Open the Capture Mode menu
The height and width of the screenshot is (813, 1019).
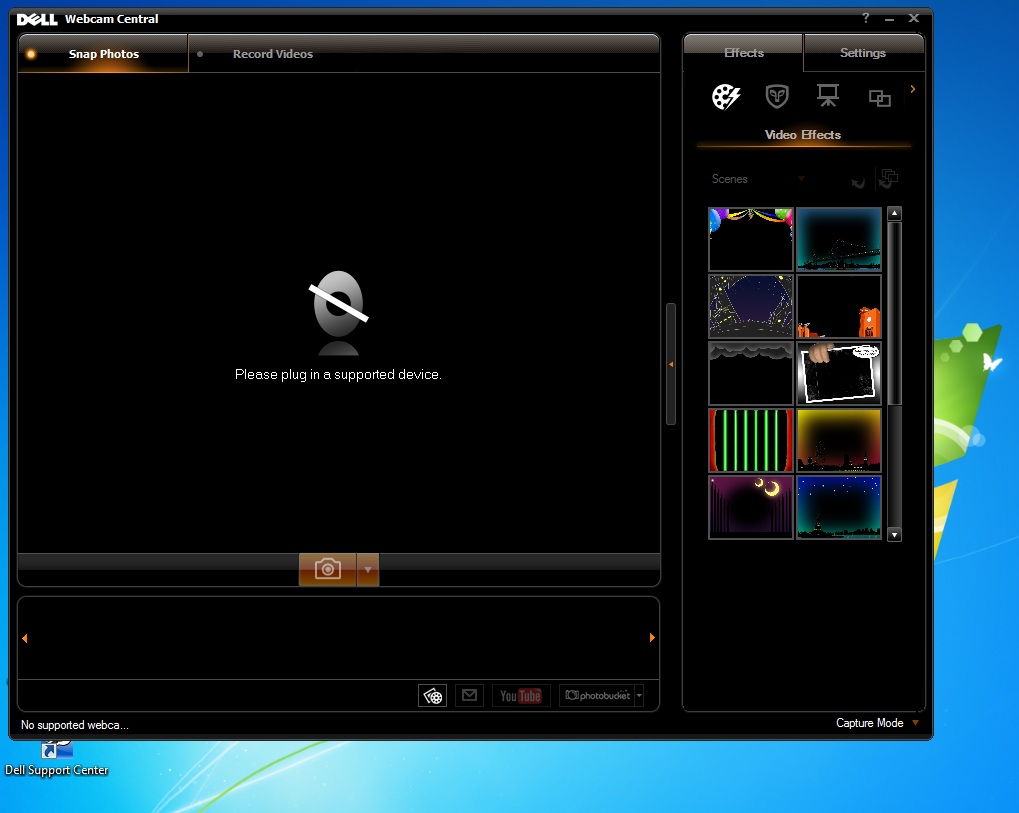(877, 723)
